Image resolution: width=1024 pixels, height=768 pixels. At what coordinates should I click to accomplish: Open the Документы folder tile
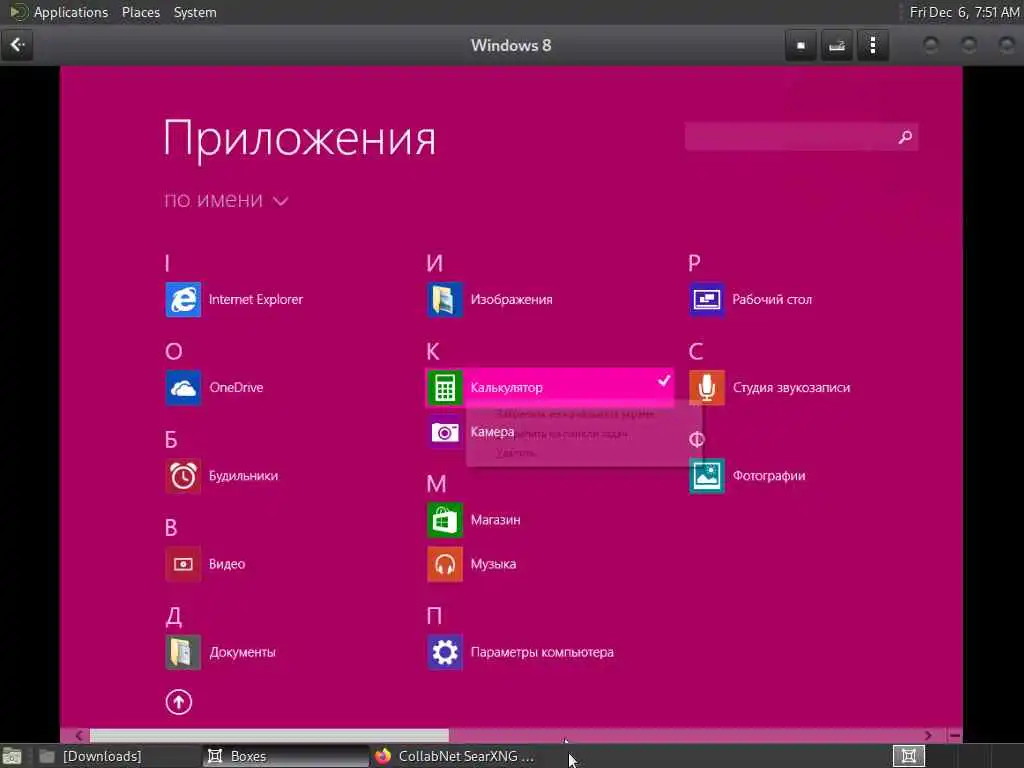(x=220, y=652)
